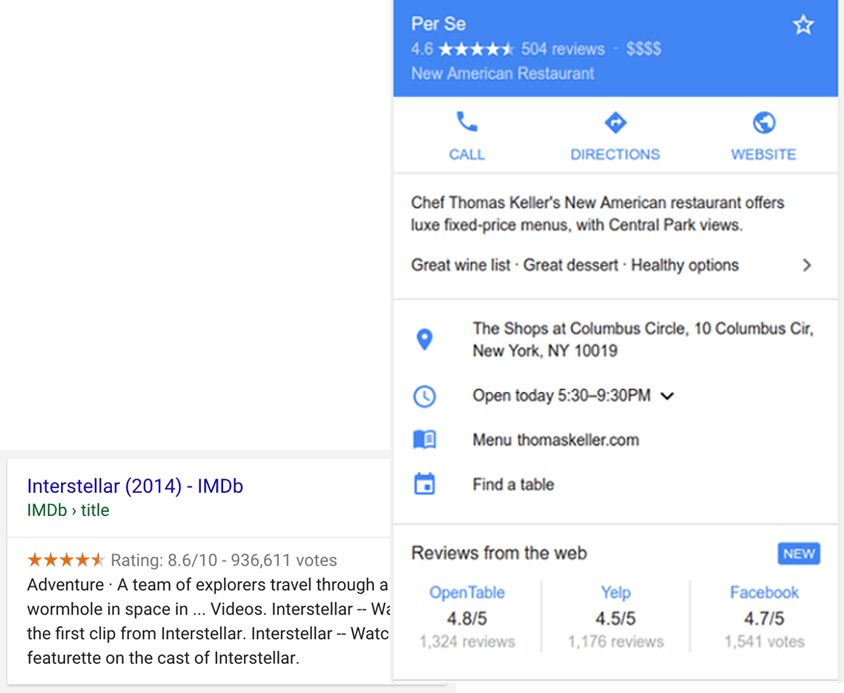Click the New American Restaurant category text
Screen dimensions: 844x693
502,73
